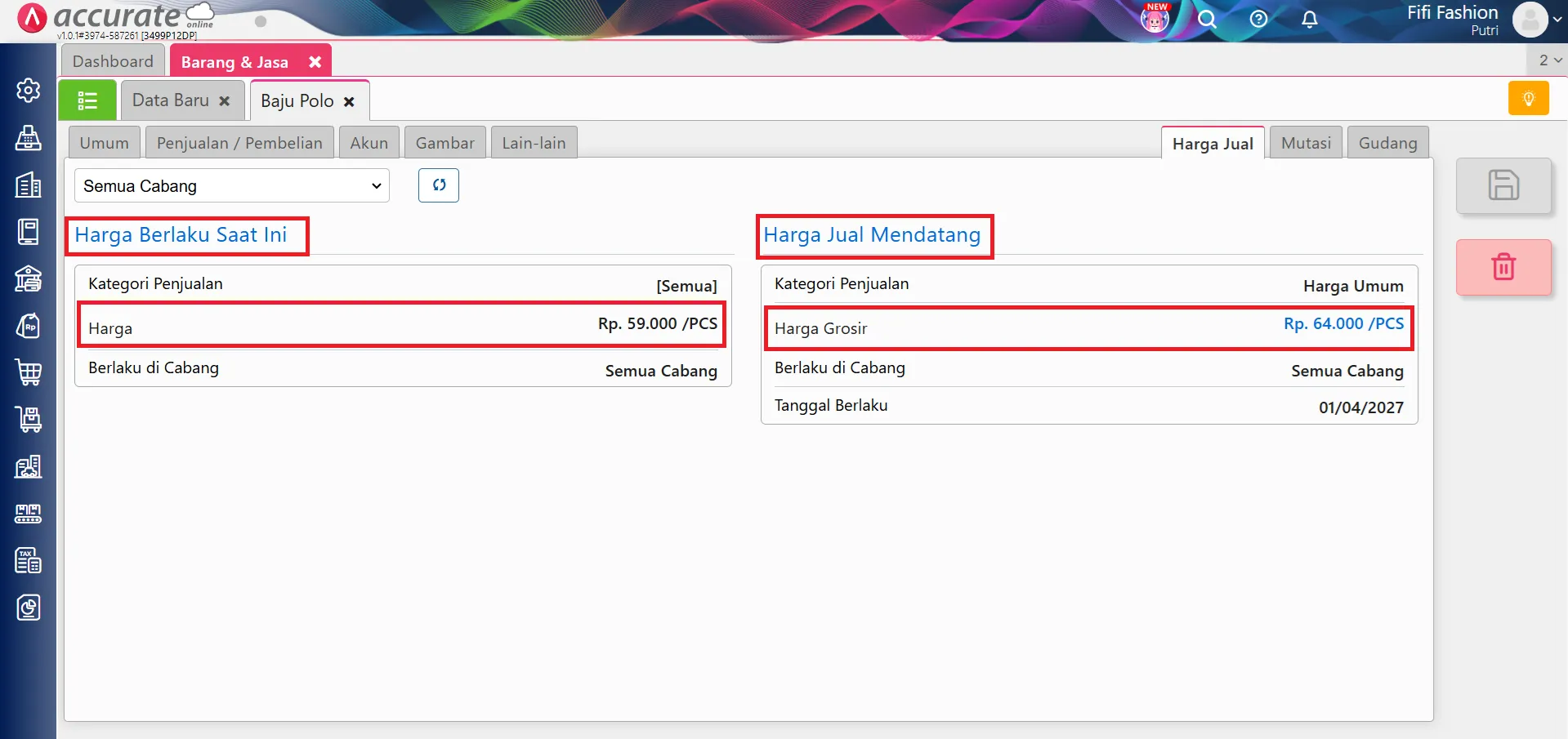This screenshot has height=739, width=1568.
Task: Open the bank building sidebar module
Action: pyautogui.click(x=29, y=278)
